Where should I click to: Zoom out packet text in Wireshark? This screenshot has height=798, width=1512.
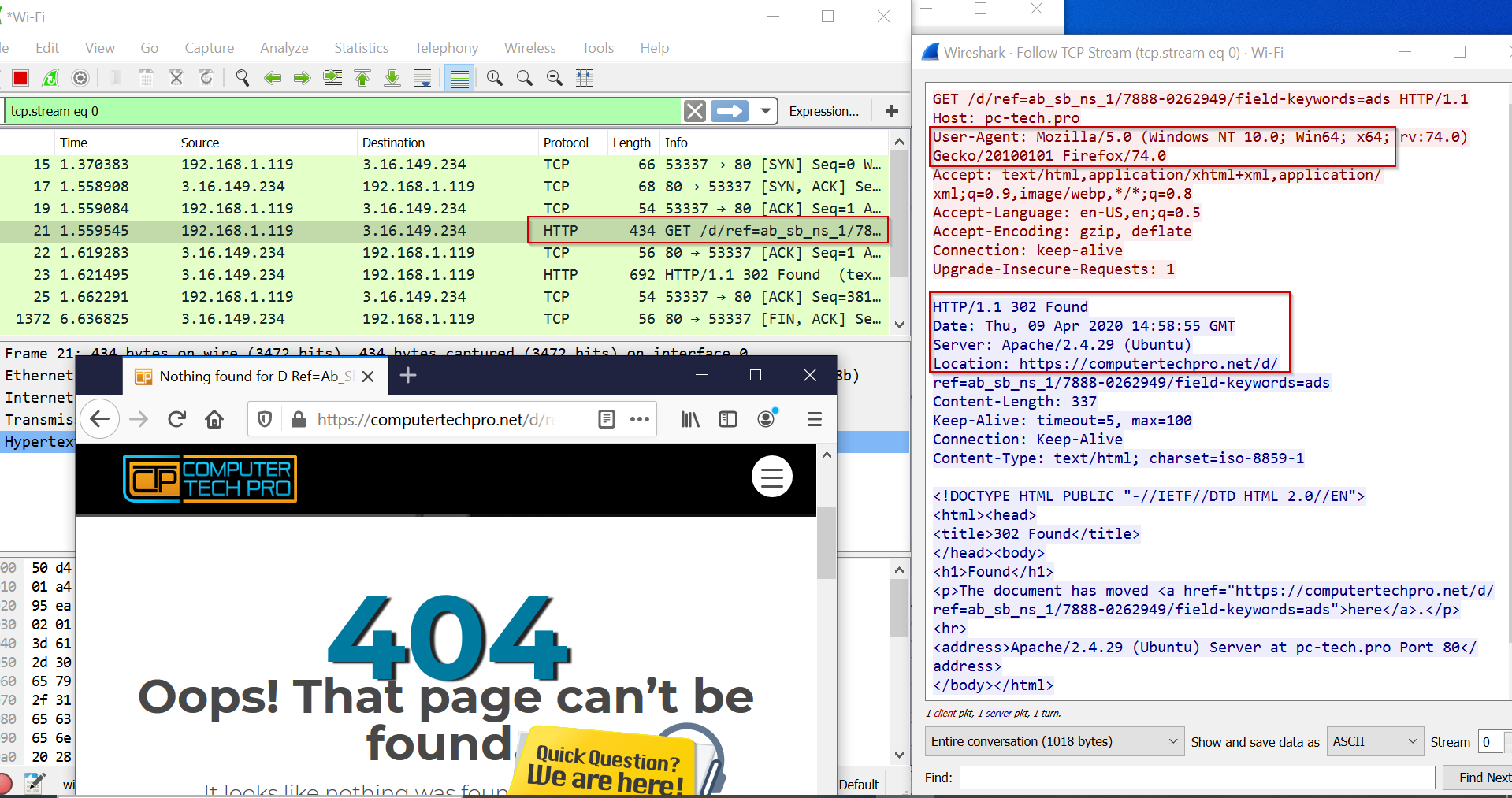(525, 78)
